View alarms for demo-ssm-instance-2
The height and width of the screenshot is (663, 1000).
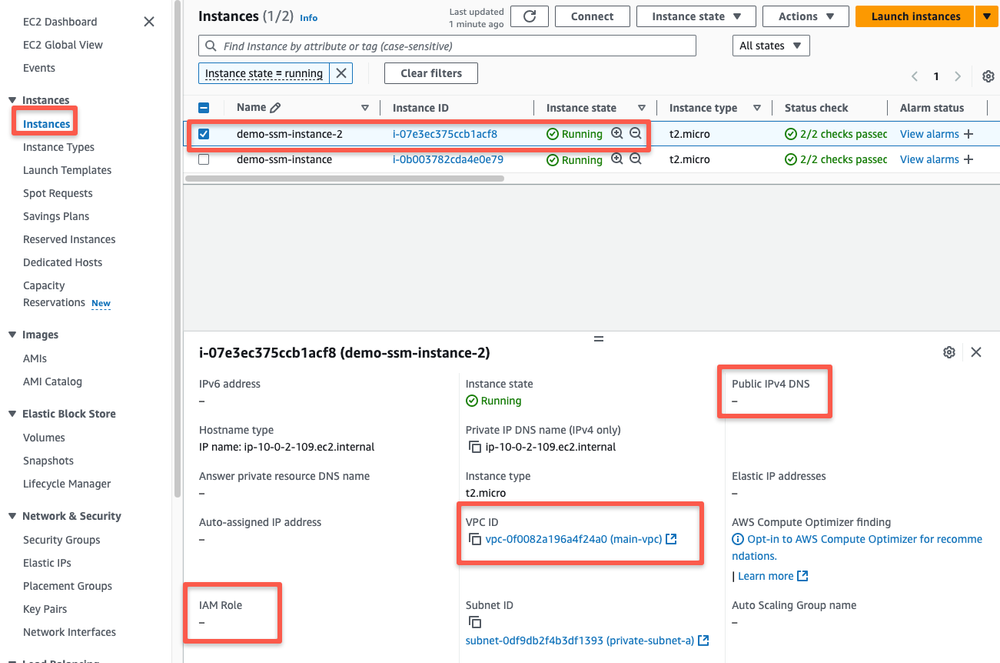[x=929, y=134]
